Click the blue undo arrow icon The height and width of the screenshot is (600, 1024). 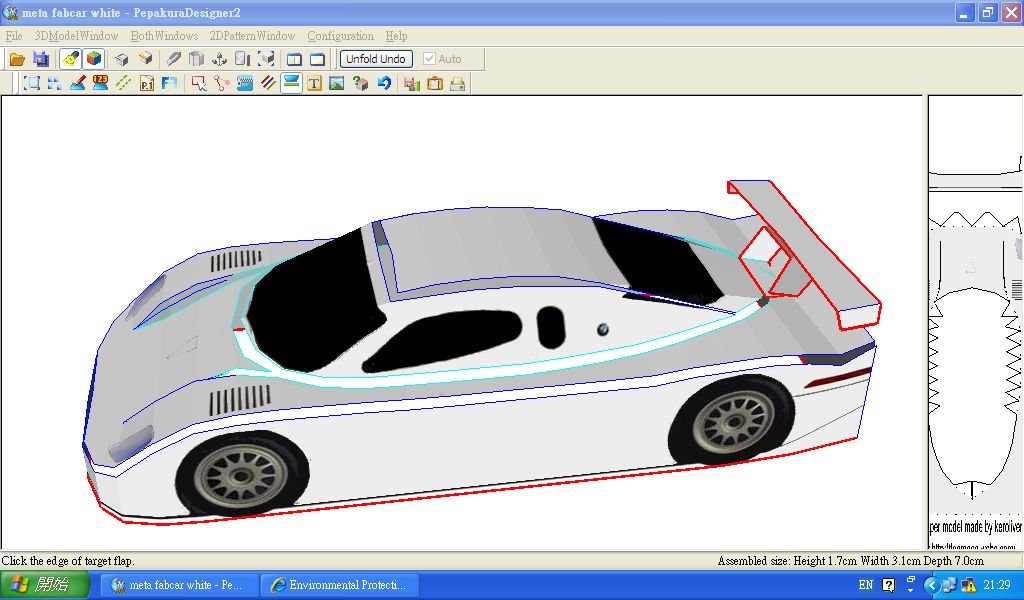coord(384,84)
